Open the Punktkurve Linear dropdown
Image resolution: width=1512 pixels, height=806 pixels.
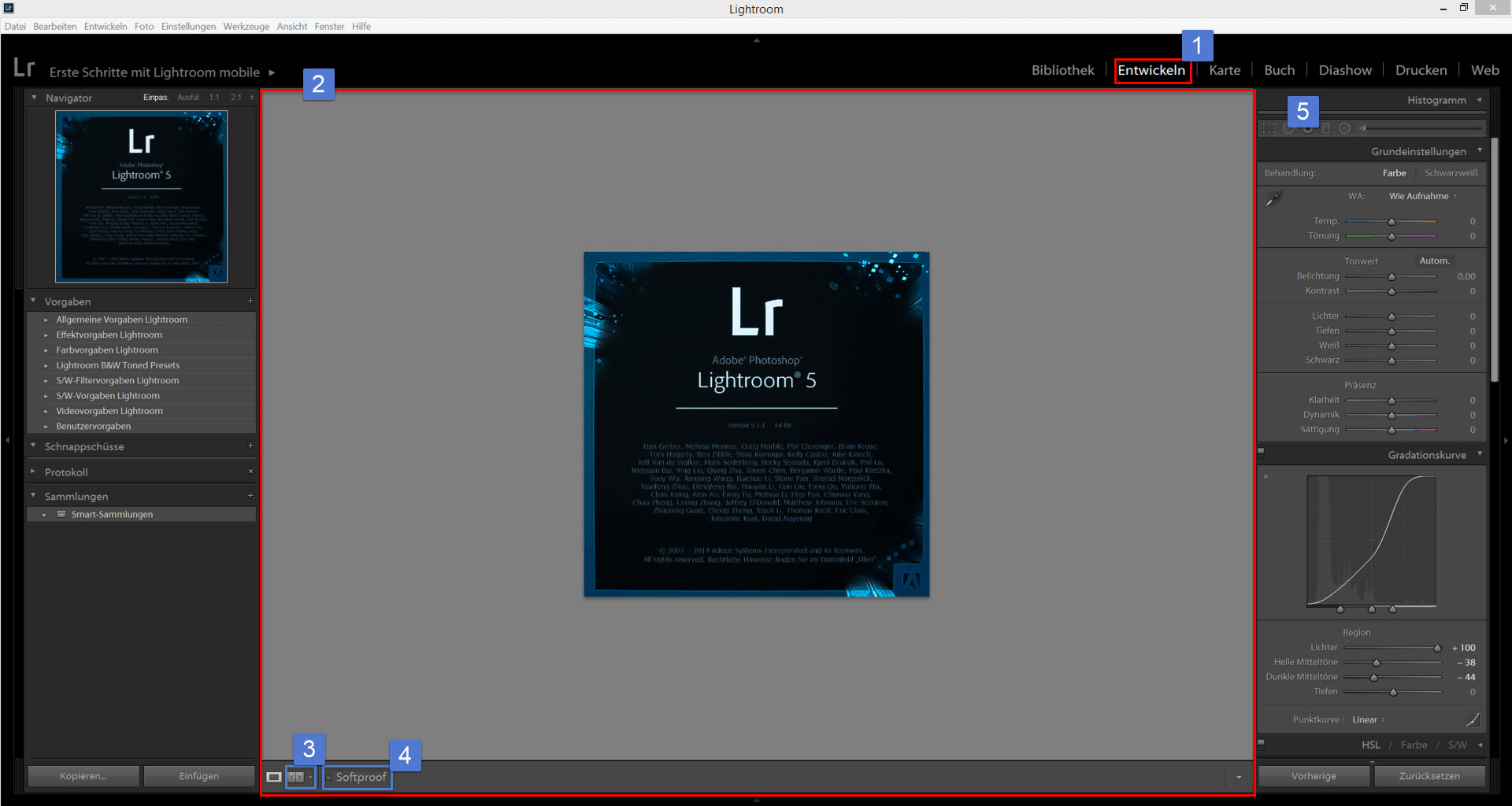coord(1369,719)
